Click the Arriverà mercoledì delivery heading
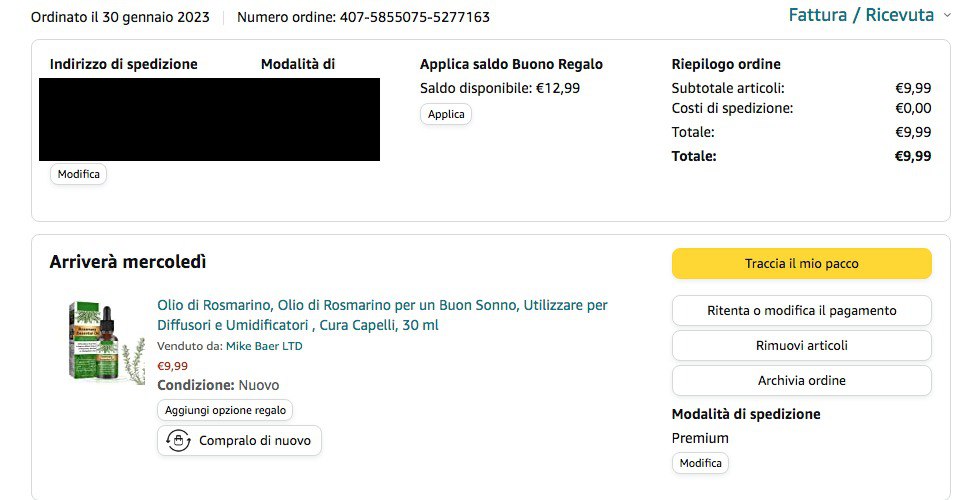This screenshot has height=500, width=964. tap(128, 262)
